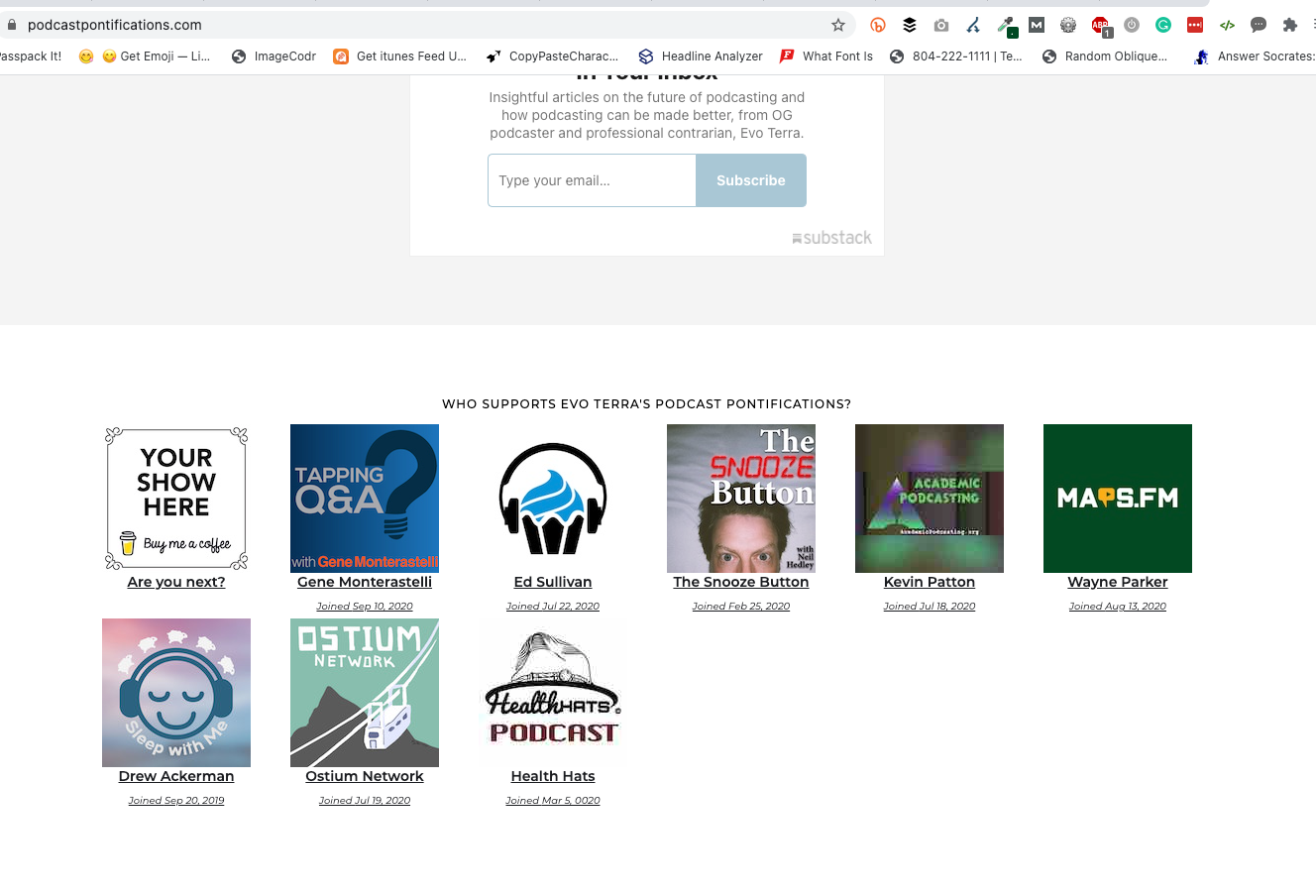Bookmark this page with the star icon
This screenshot has height=896, width=1316.
838,25
